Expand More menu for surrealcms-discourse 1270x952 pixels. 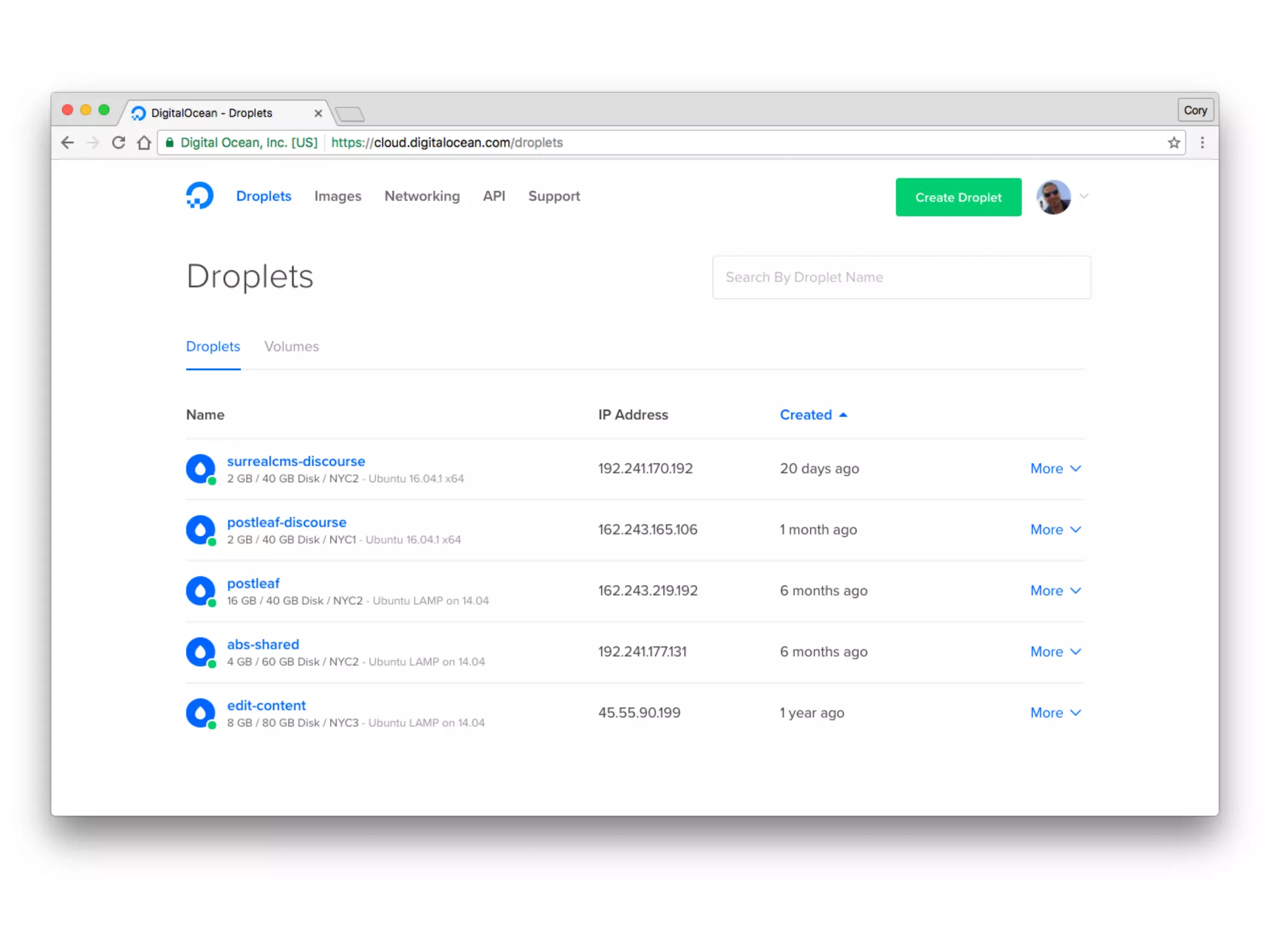[1055, 469]
